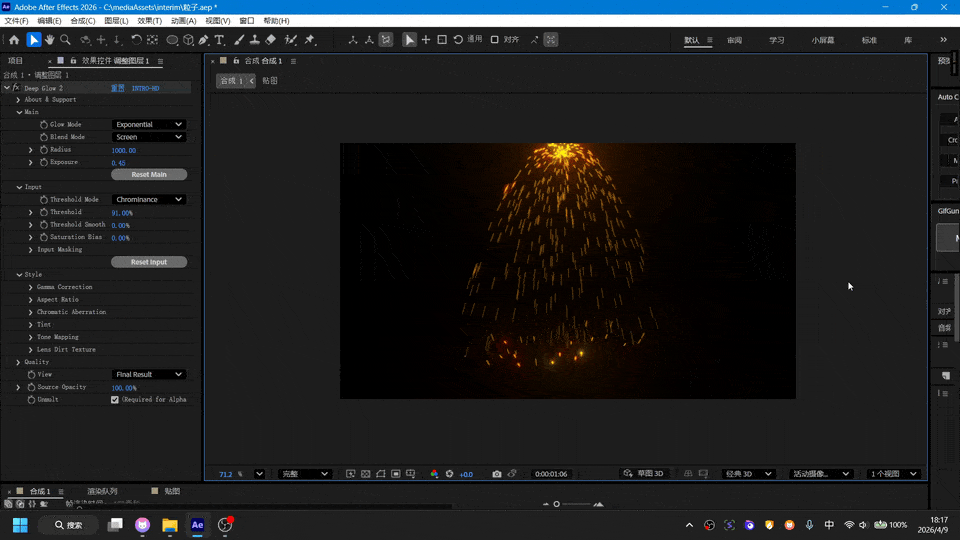Select the Pen tool

pos(204,40)
